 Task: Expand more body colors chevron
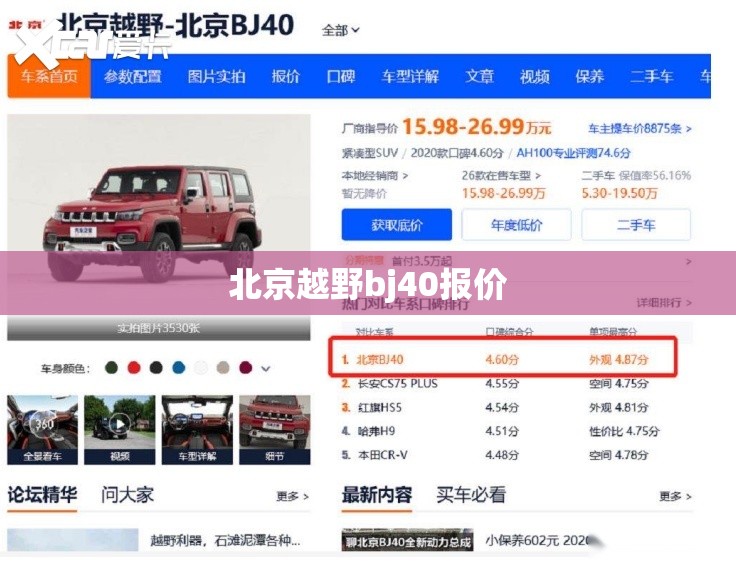266,368
